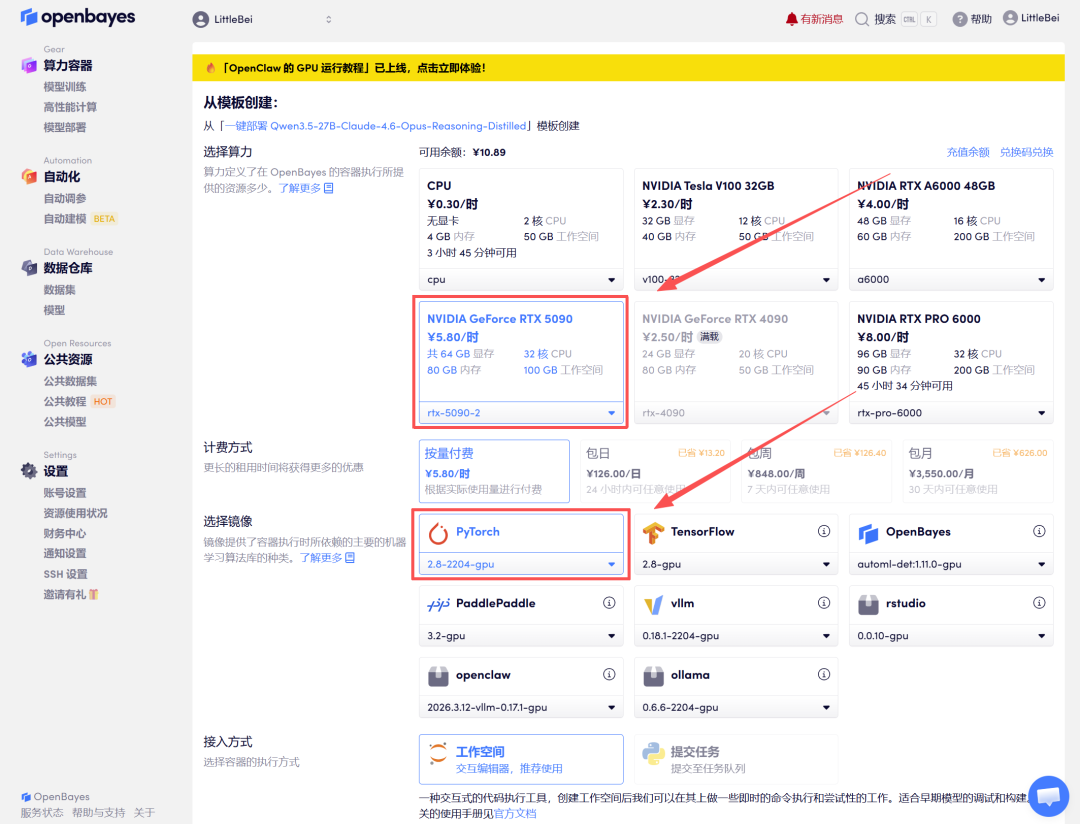
Task: Select 工作空间 access mode
Action: pos(521,759)
